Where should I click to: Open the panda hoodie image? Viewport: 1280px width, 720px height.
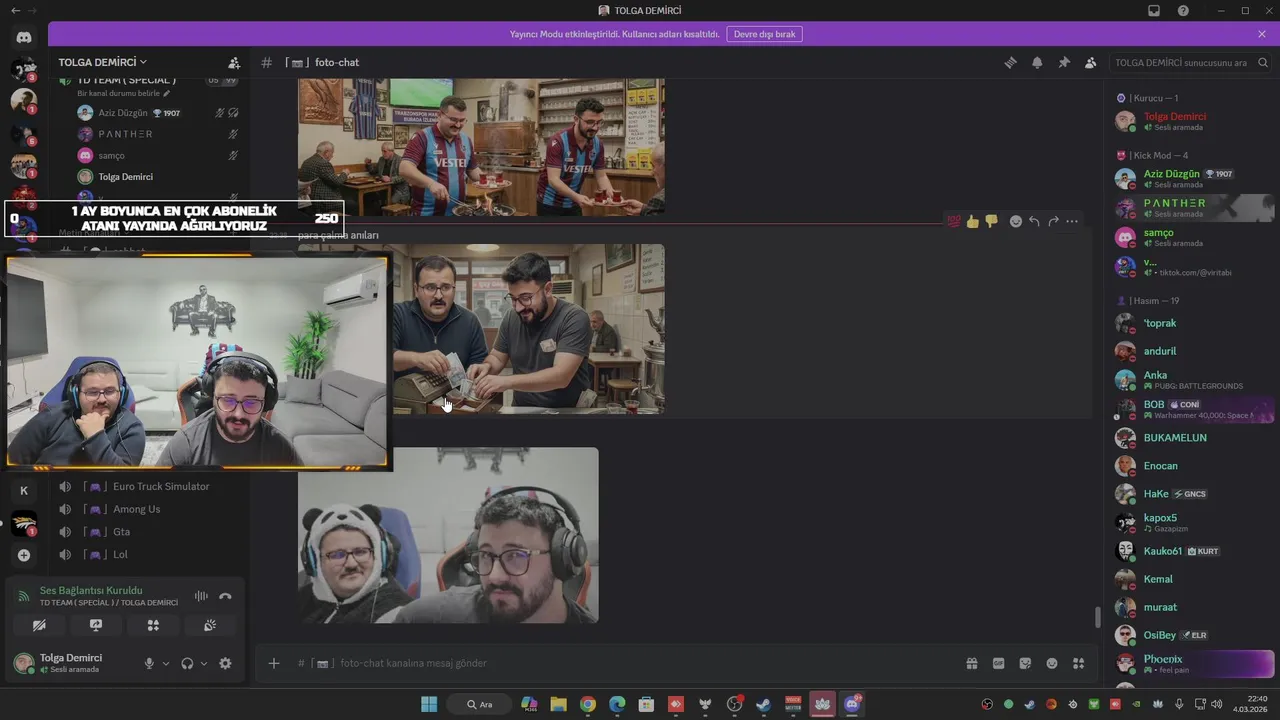(448, 535)
